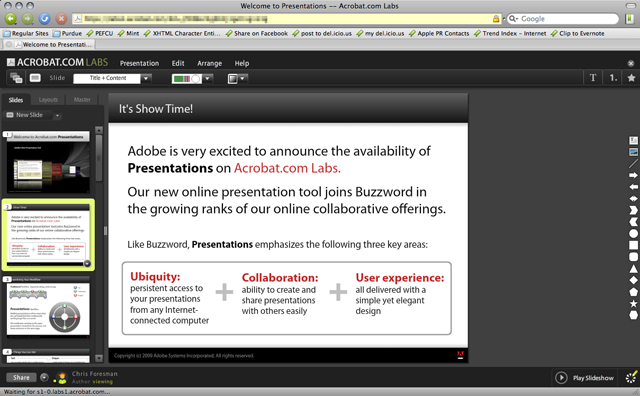640x396 pixels.
Task: Switch to the Master tab
Action: pyautogui.click(x=82, y=100)
